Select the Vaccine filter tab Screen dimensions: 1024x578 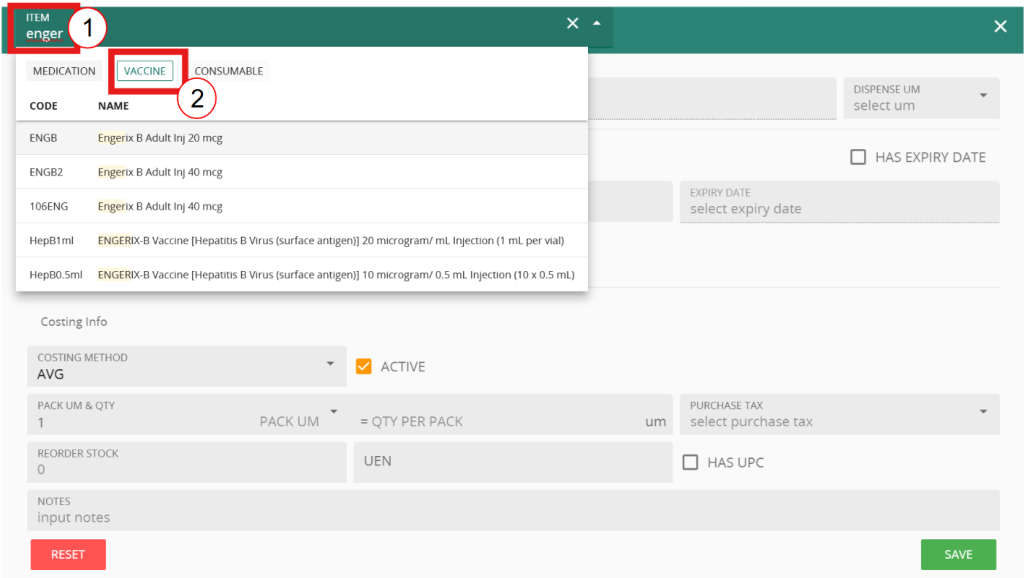(x=145, y=71)
